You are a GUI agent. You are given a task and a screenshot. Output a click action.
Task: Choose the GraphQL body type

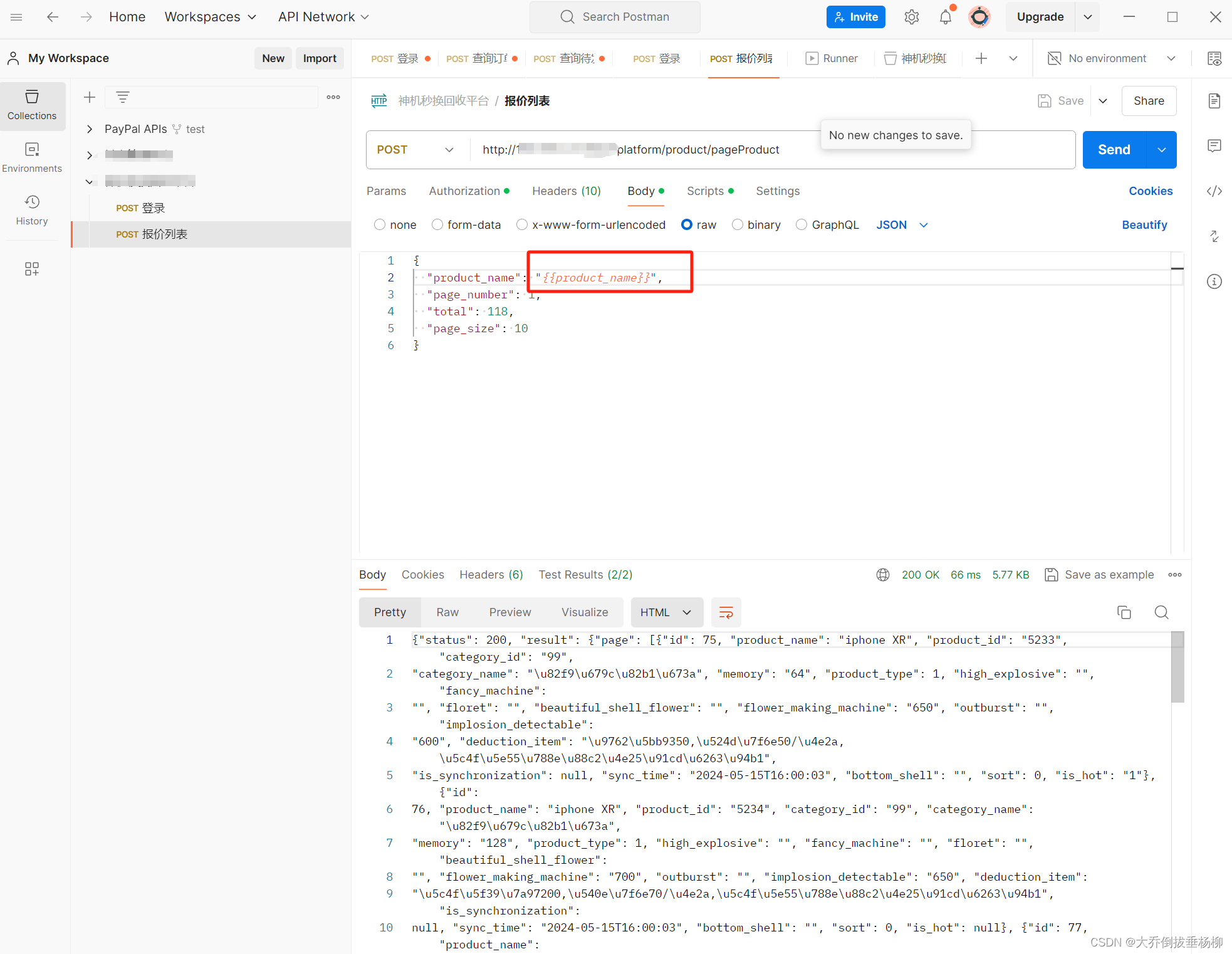coord(801,224)
